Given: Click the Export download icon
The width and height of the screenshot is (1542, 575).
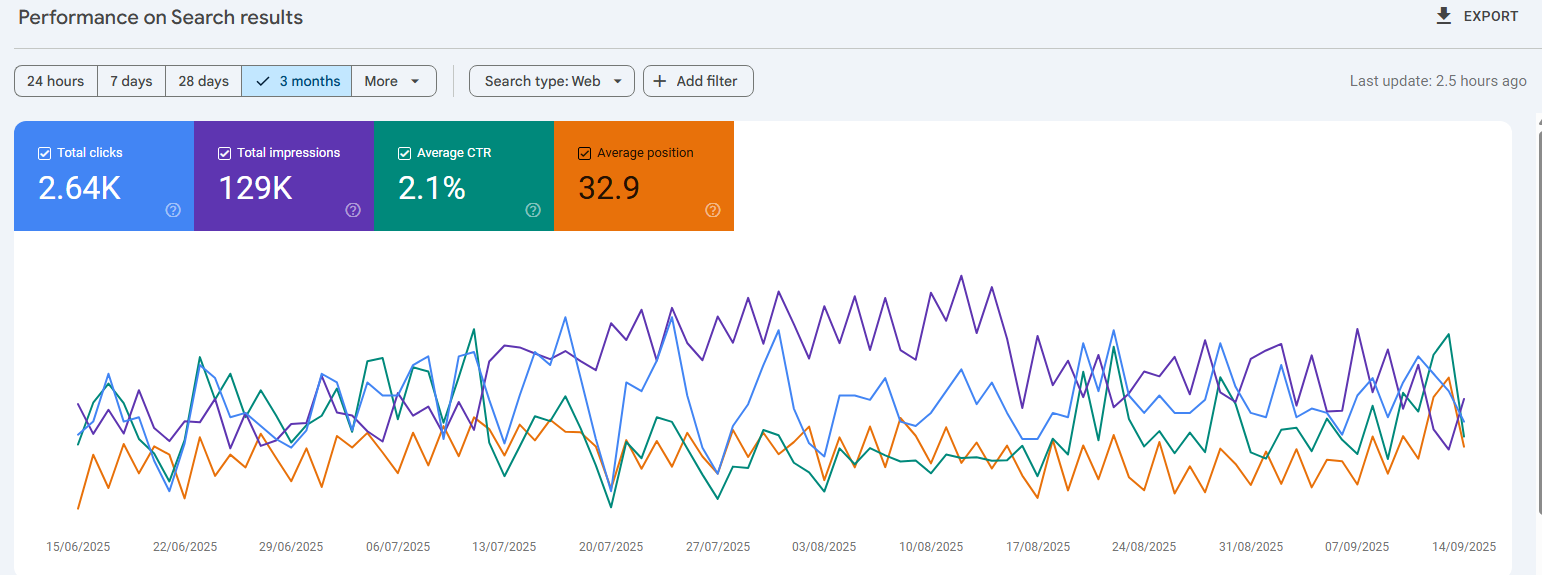Looking at the screenshot, I should (1443, 16).
